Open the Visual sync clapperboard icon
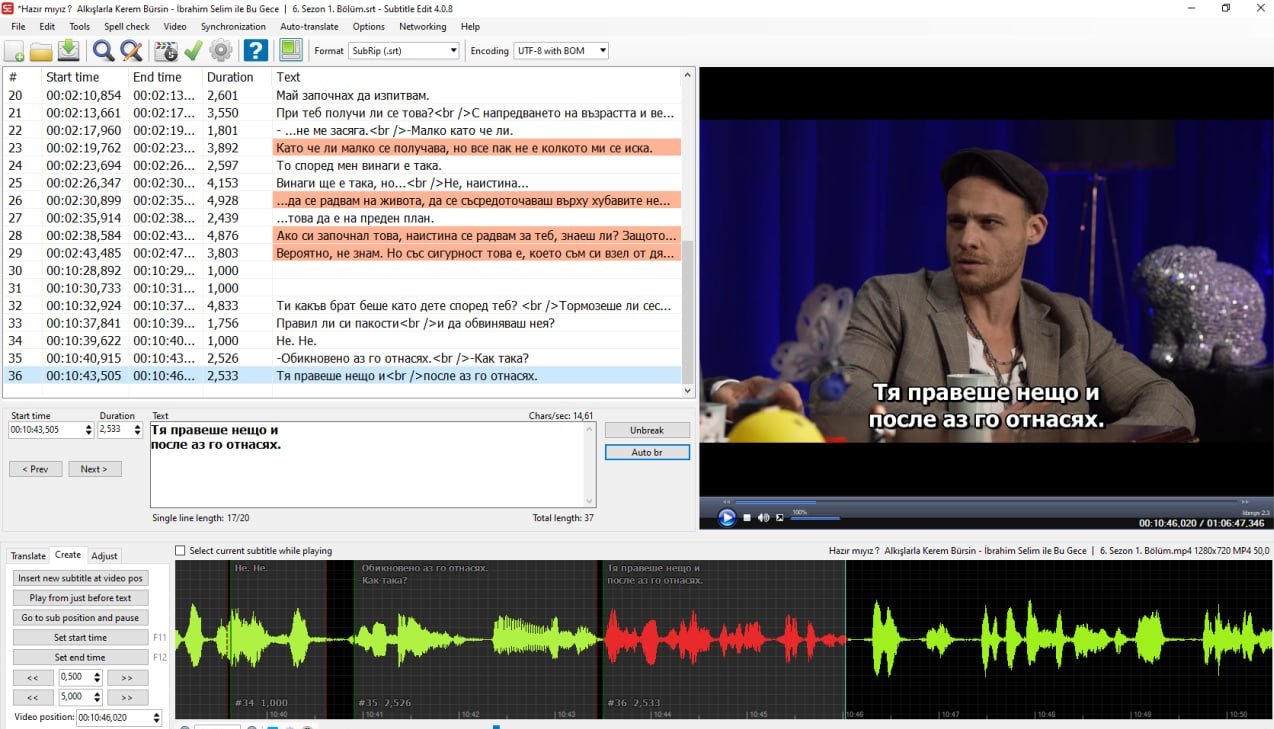Image resolution: width=1274 pixels, height=729 pixels. tap(166, 51)
